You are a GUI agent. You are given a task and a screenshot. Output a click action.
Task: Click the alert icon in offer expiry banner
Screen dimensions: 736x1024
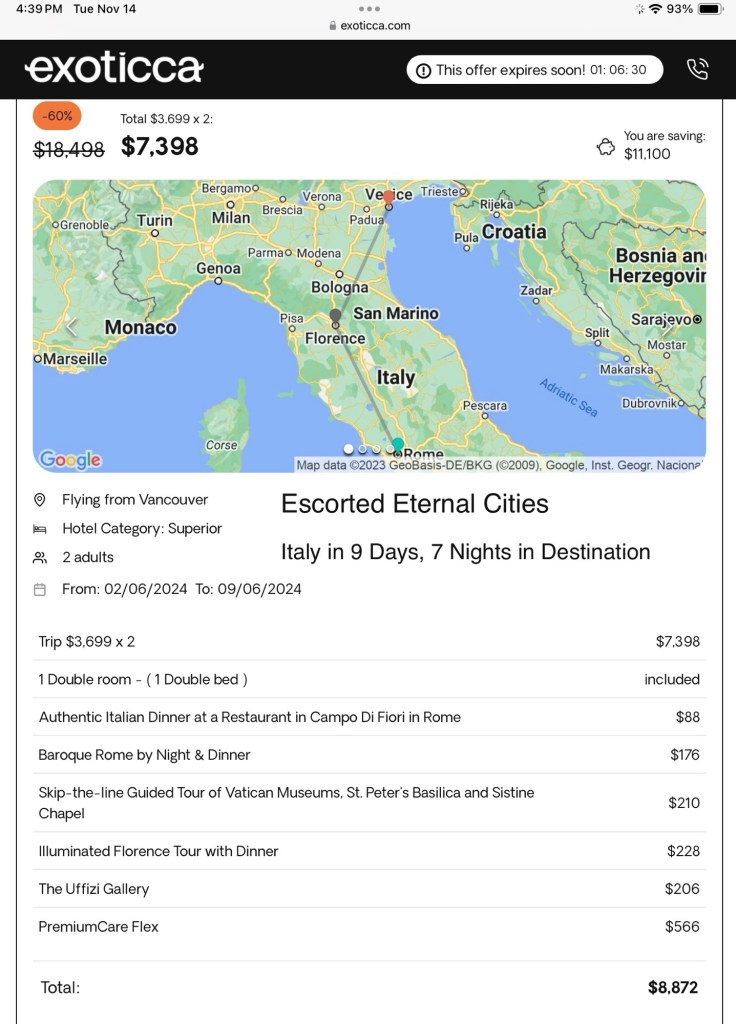(x=423, y=70)
